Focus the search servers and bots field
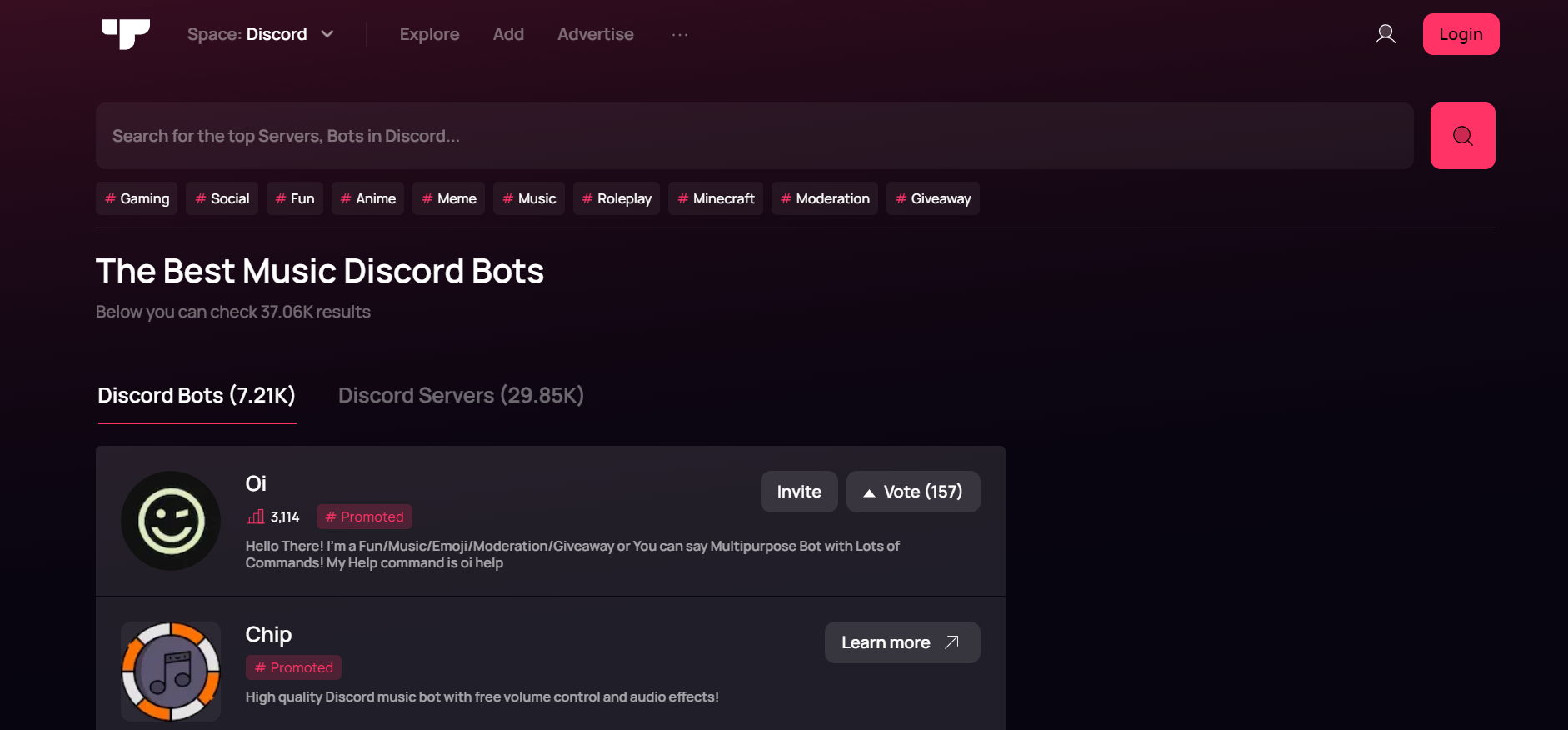This screenshot has height=730, width=1568. click(755, 136)
